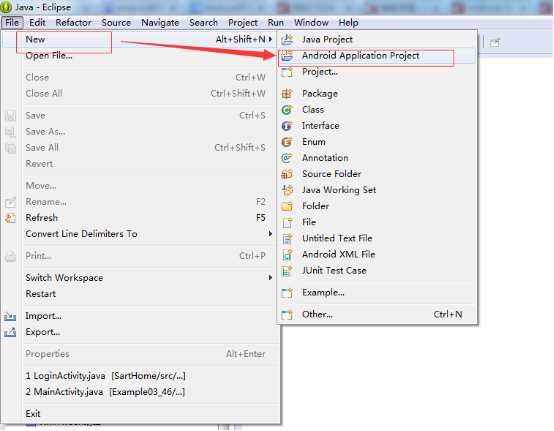Expand Convert Line Delimiters To arrow
Viewport: 554px width, 431px height.
click(x=270, y=234)
